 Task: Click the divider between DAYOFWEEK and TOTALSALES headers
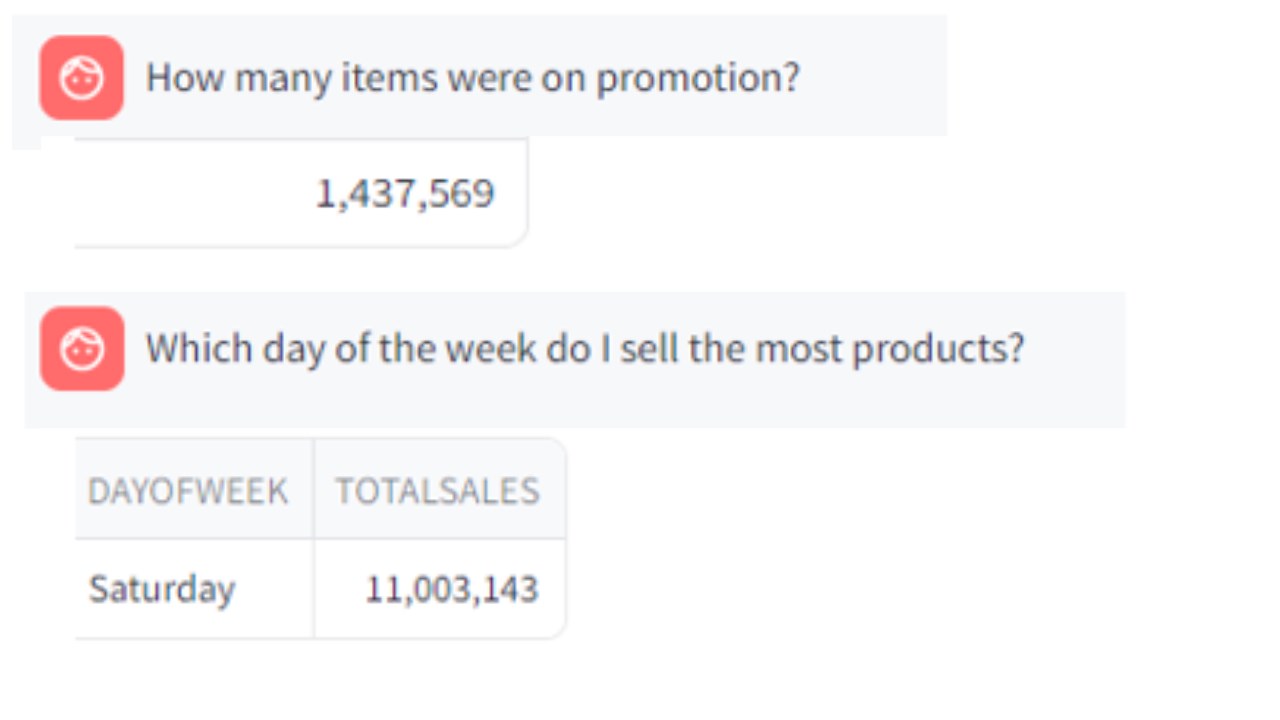tap(314, 491)
